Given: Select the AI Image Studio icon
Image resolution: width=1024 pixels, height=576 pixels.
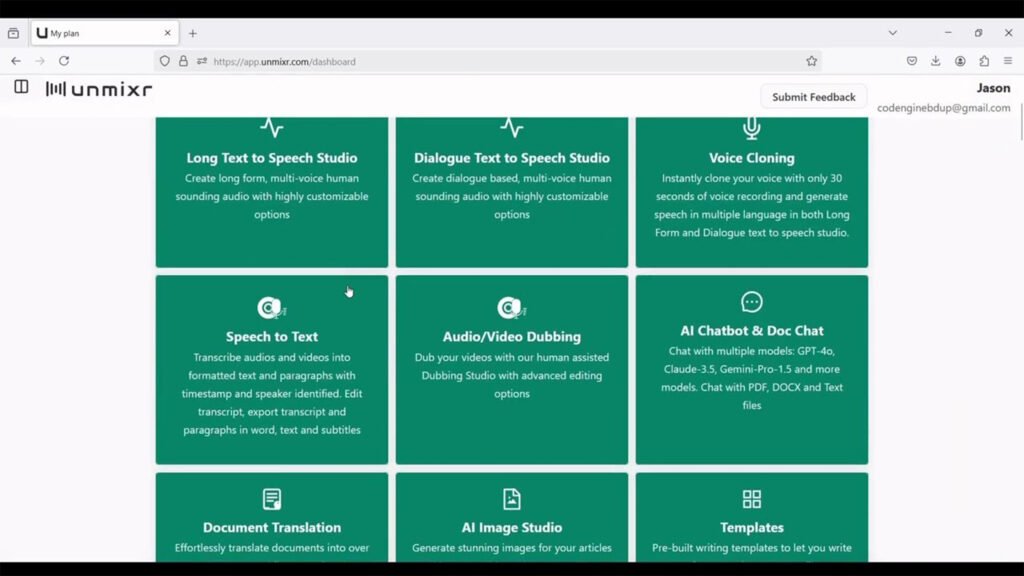Looking at the screenshot, I should point(511,499).
